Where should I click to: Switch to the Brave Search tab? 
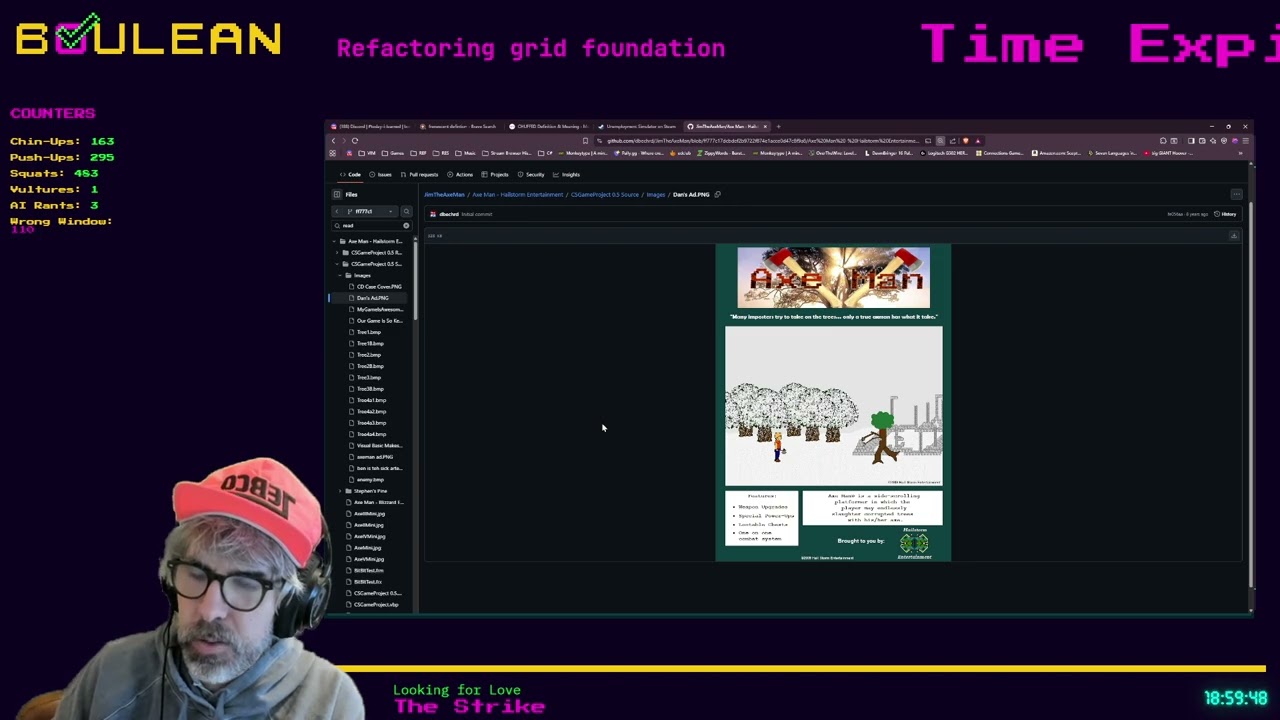tap(458, 127)
